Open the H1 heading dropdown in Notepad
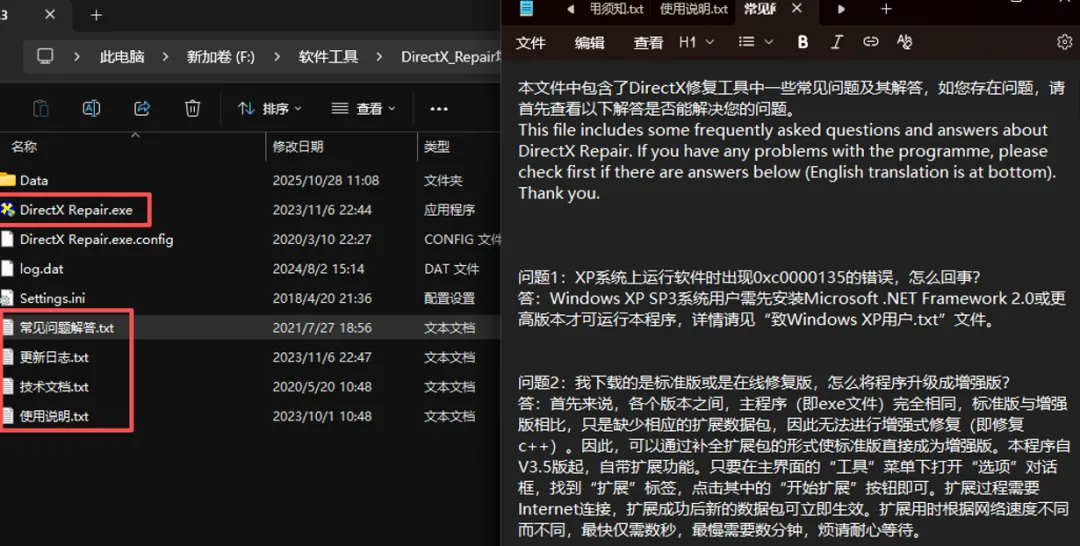This screenshot has height=546, width=1080. click(696, 42)
